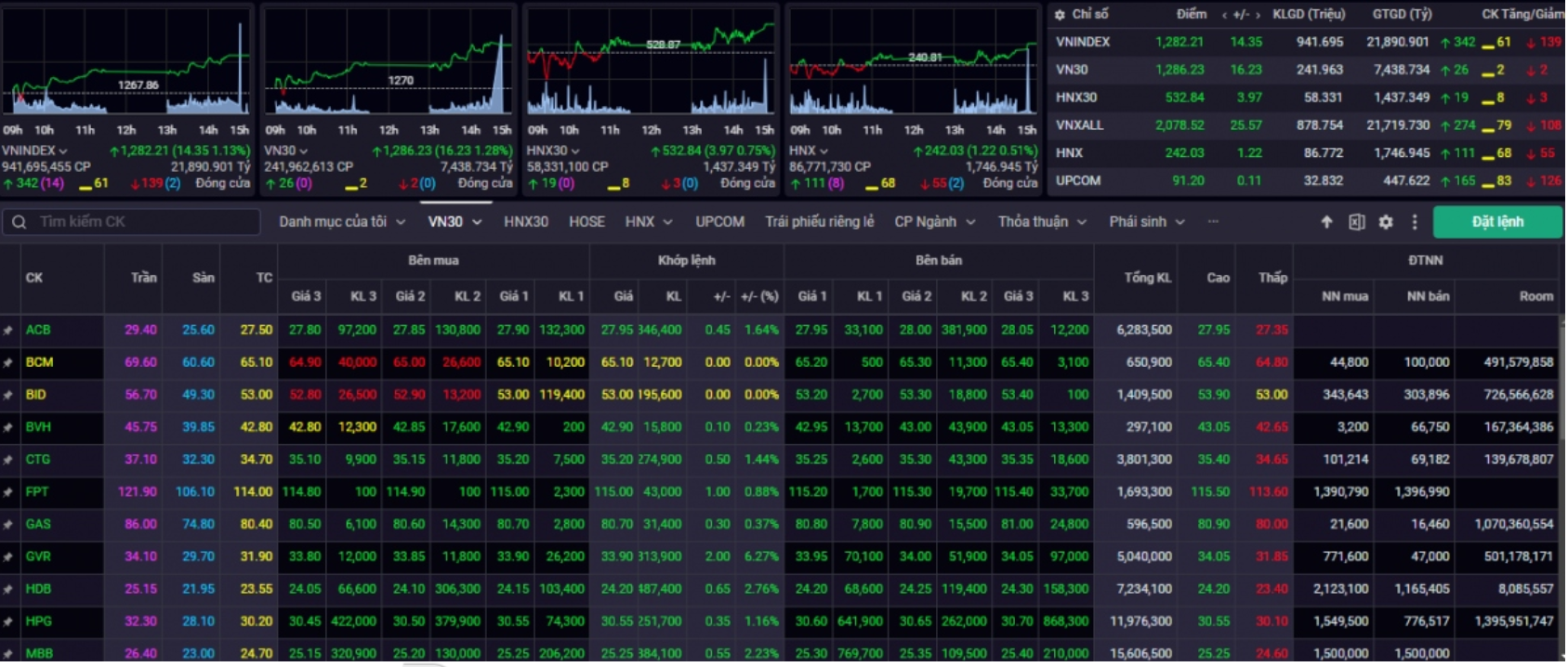Open GVR stock symbol
Viewport: 1568px width, 667px height.
38,557
